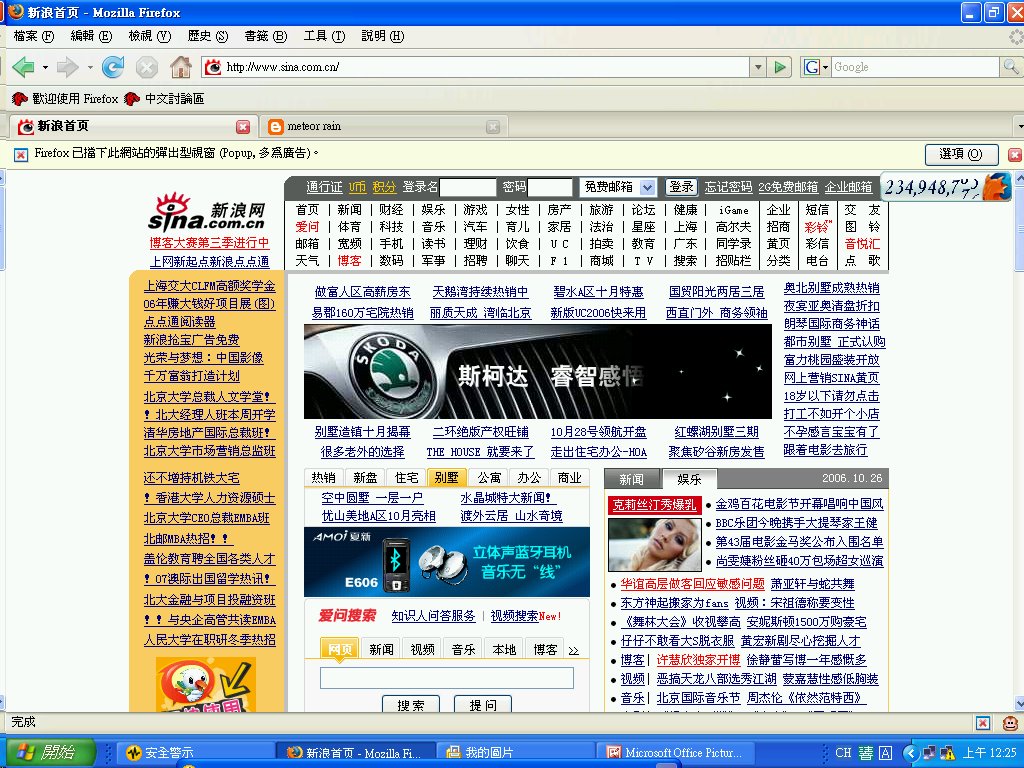Reload the page with the Refresh icon

tap(113, 67)
